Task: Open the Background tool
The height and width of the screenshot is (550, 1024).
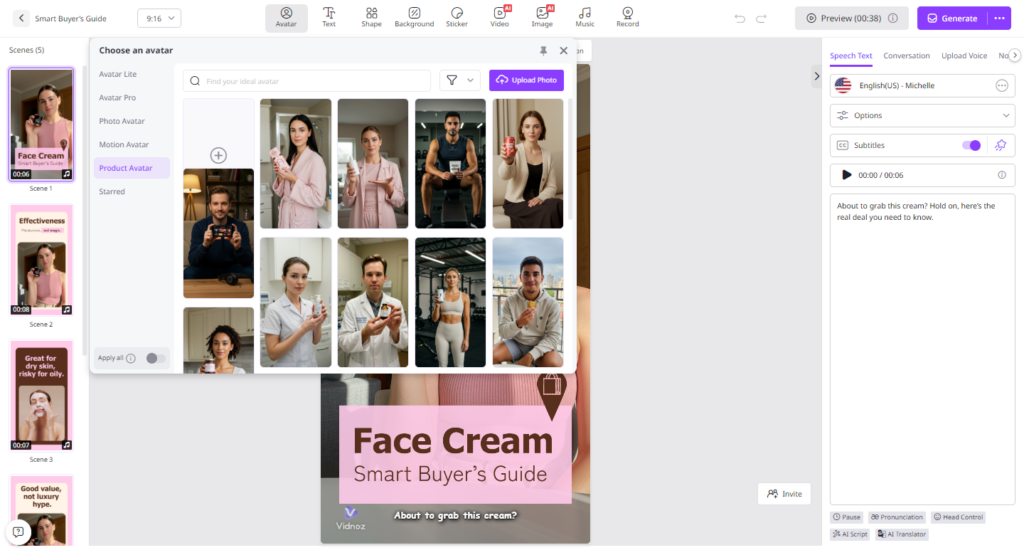Action: pos(414,18)
